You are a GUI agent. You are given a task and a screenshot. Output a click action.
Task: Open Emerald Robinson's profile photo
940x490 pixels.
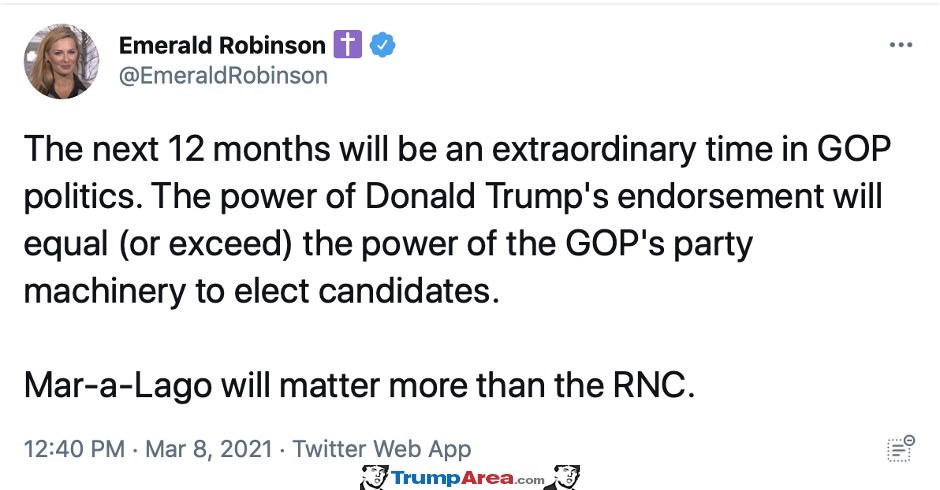(x=61, y=61)
